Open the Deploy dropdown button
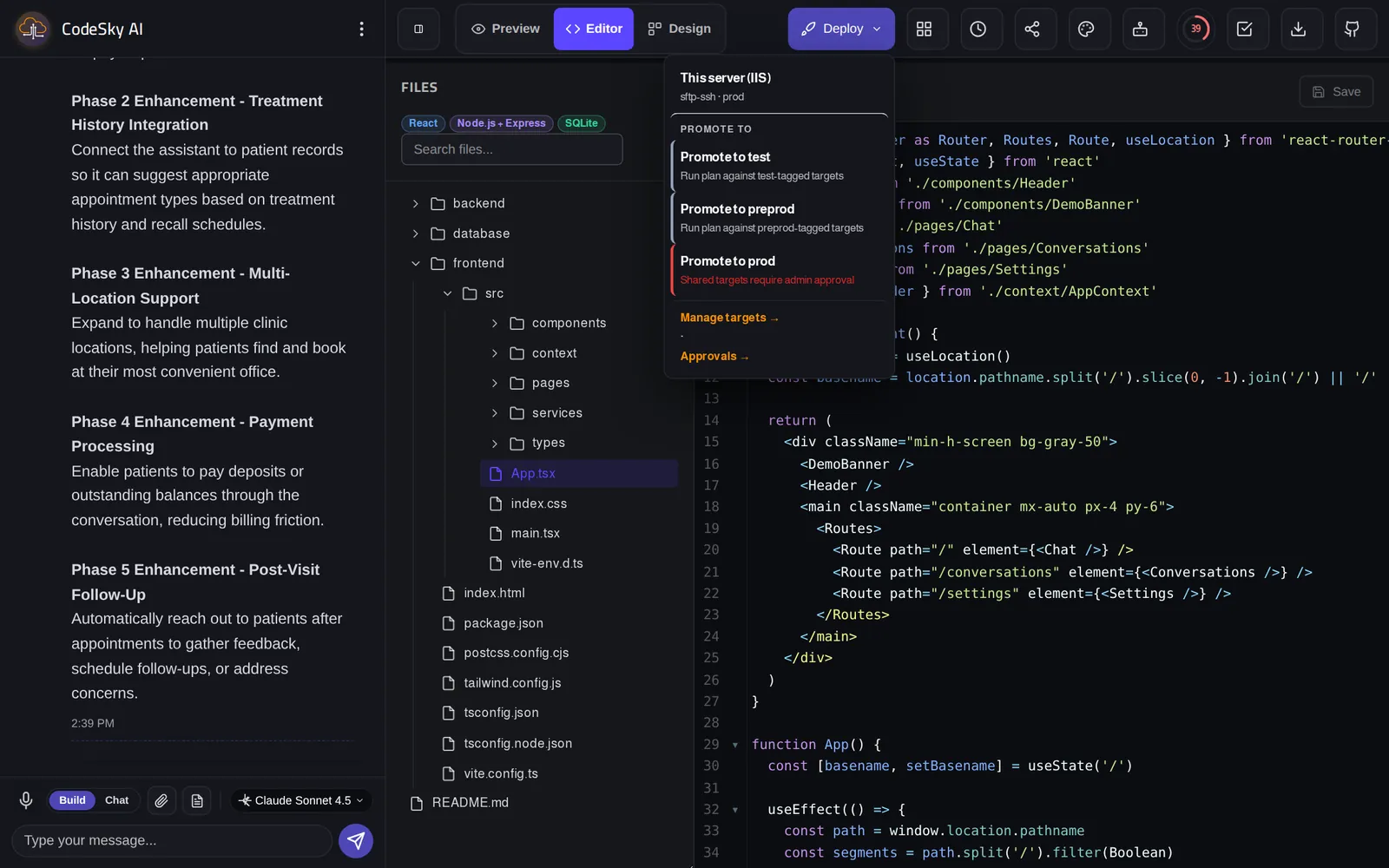The width and height of the screenshot is (1389, 868). (841, 29)
